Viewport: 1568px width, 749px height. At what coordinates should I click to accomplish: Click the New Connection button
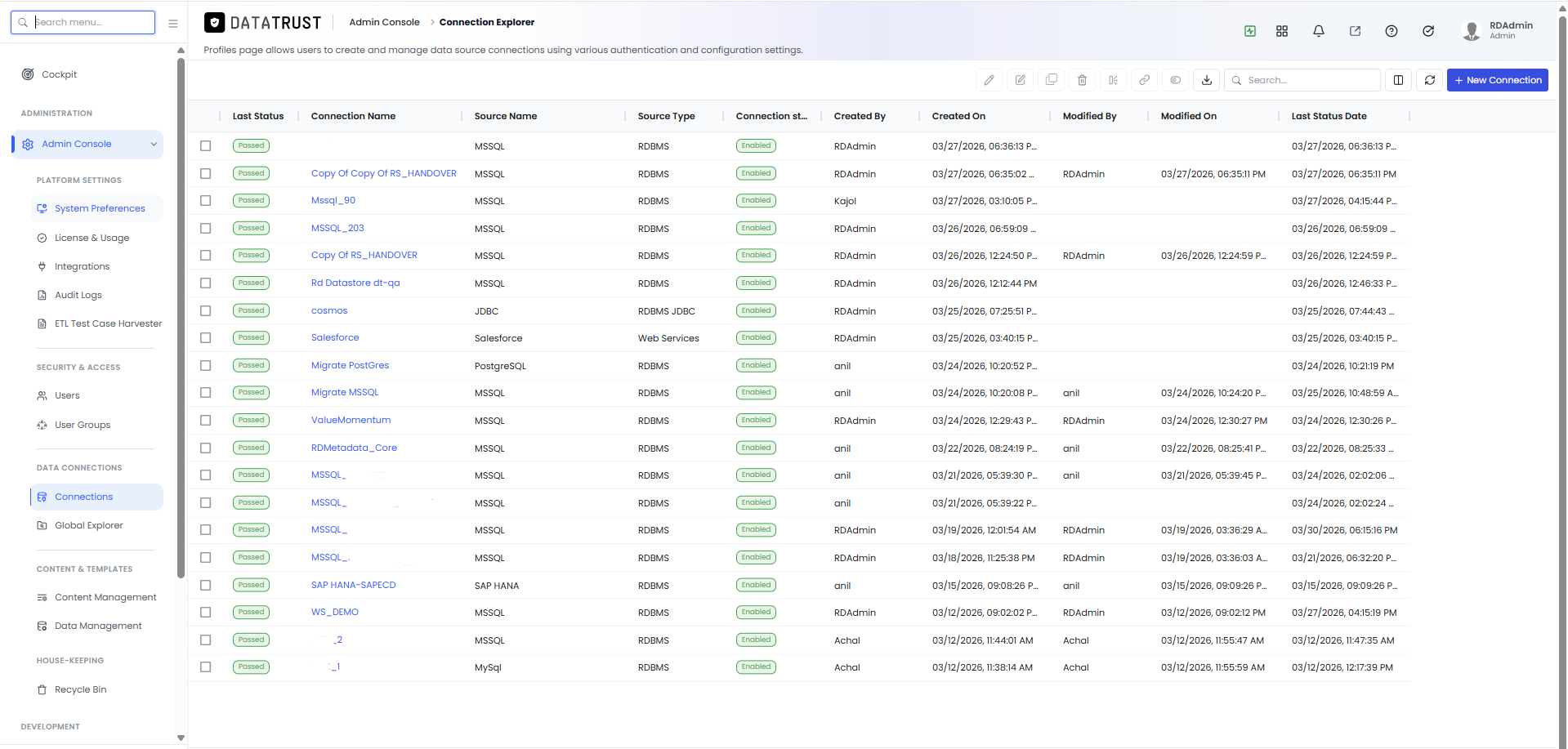click(x=1498, y=80)
